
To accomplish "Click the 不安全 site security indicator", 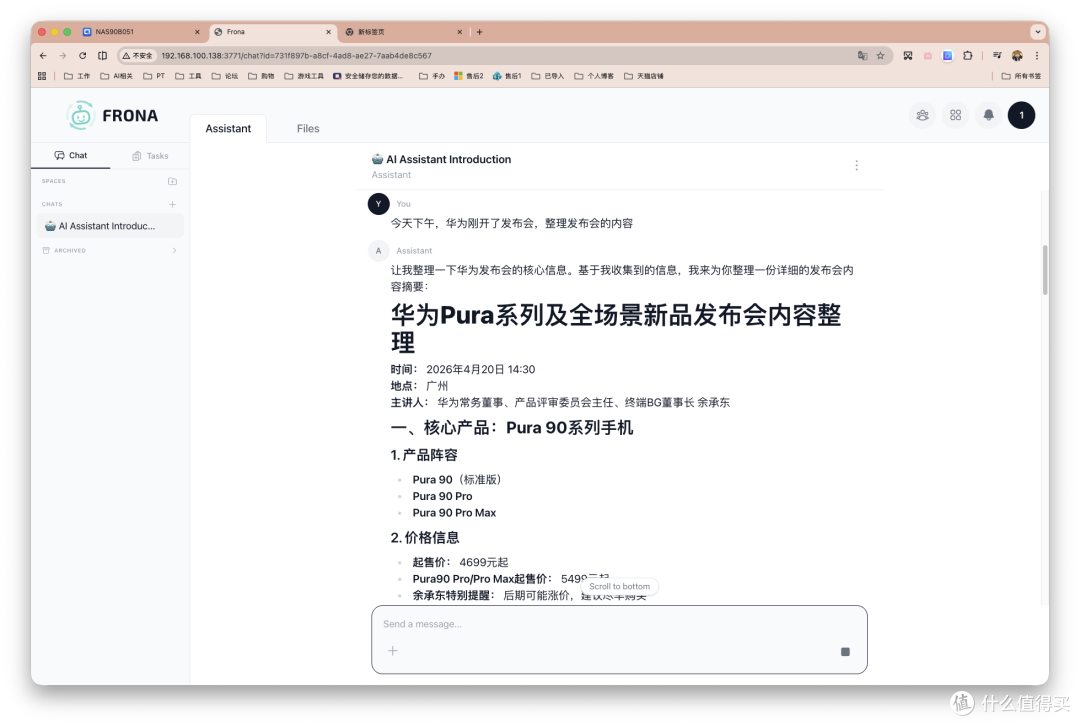I will pos(138,56).
